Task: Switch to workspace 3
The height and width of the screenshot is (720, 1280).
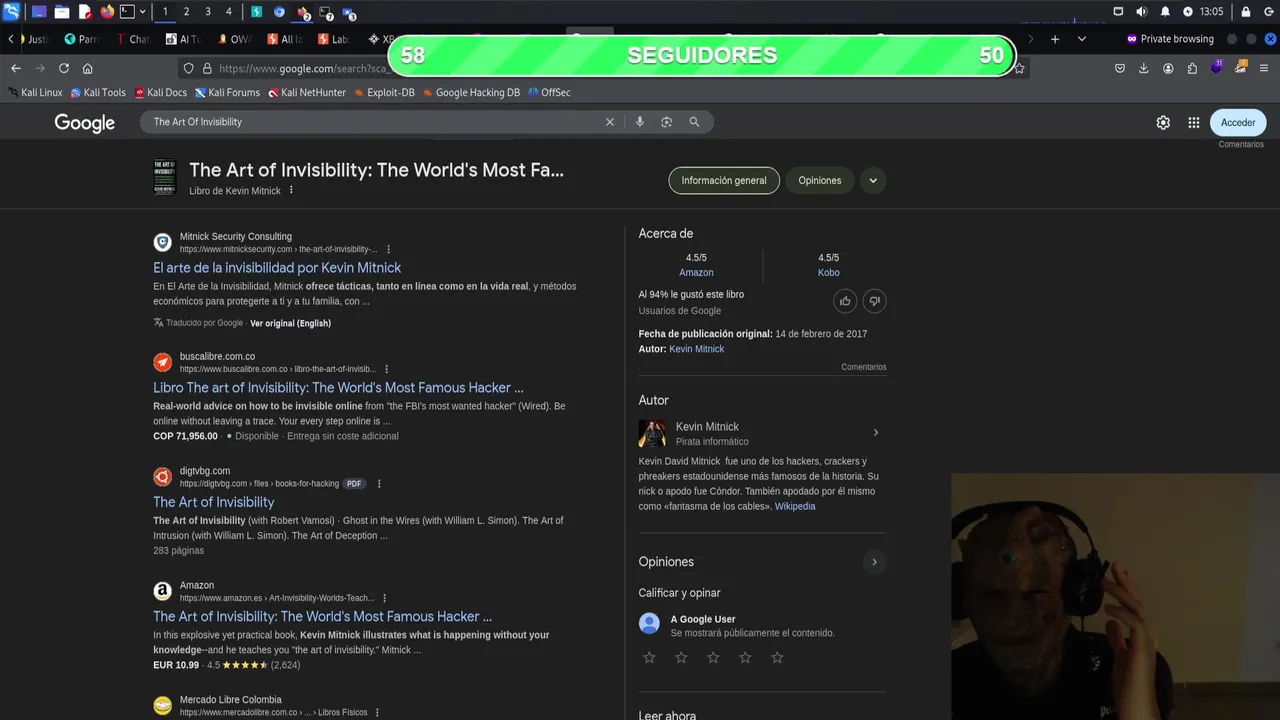Action: click(207, 12)
